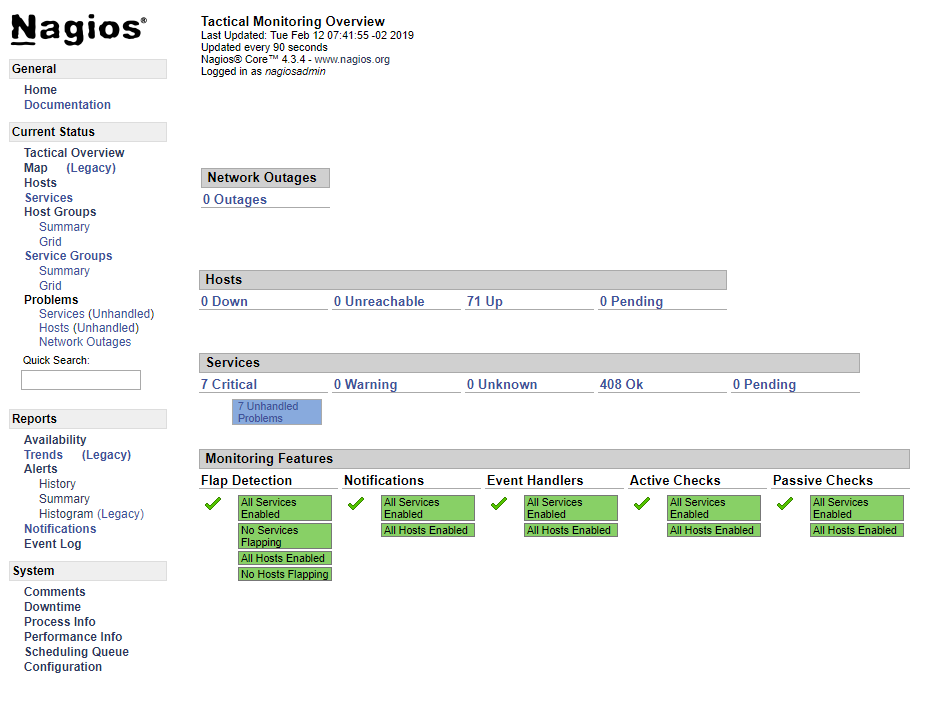
Task: Click the Flap Detection green checkmark icon
Action: click(x=212, y=504)
